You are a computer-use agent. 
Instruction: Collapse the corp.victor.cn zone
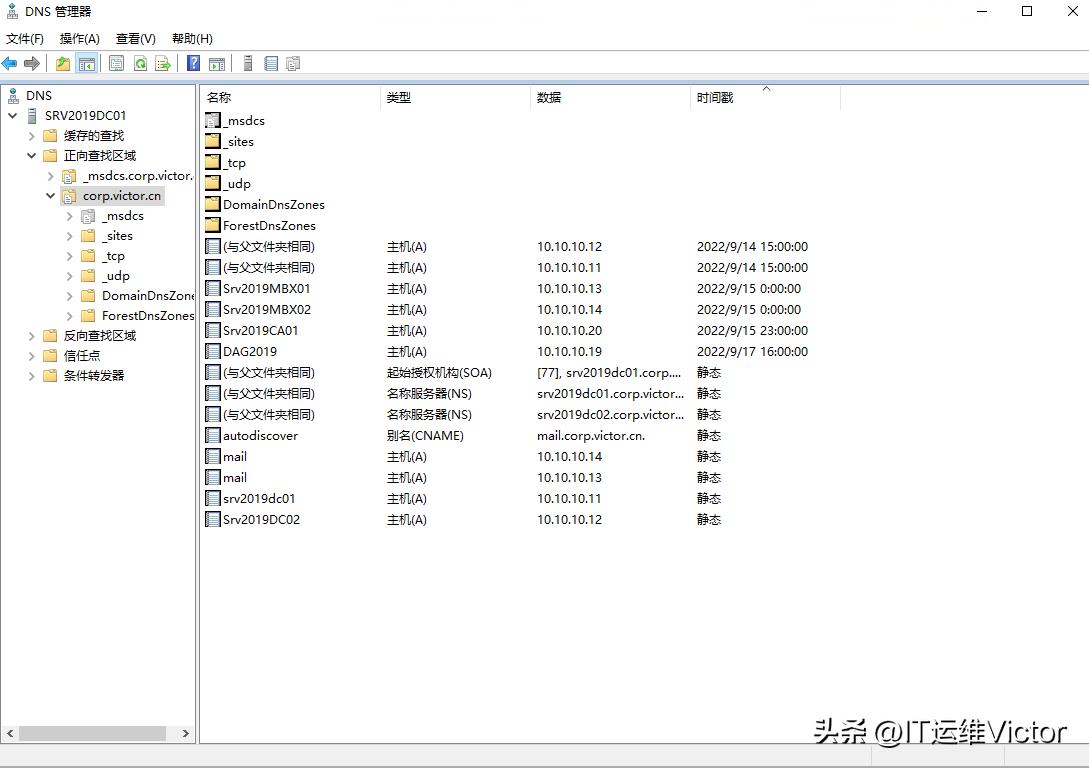coord(50,195)
